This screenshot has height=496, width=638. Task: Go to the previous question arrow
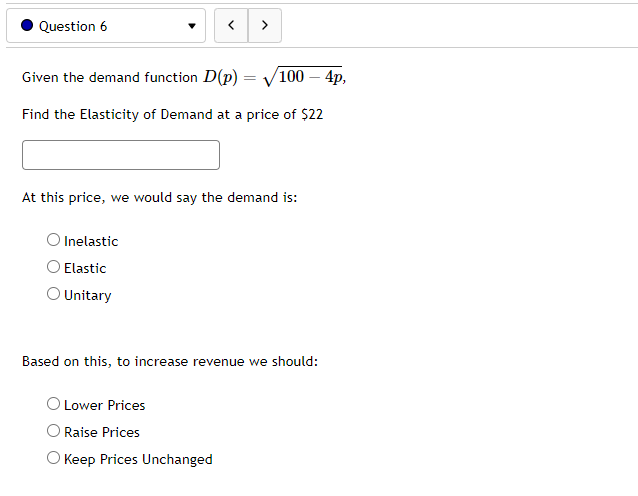click(x=231, y=26)
